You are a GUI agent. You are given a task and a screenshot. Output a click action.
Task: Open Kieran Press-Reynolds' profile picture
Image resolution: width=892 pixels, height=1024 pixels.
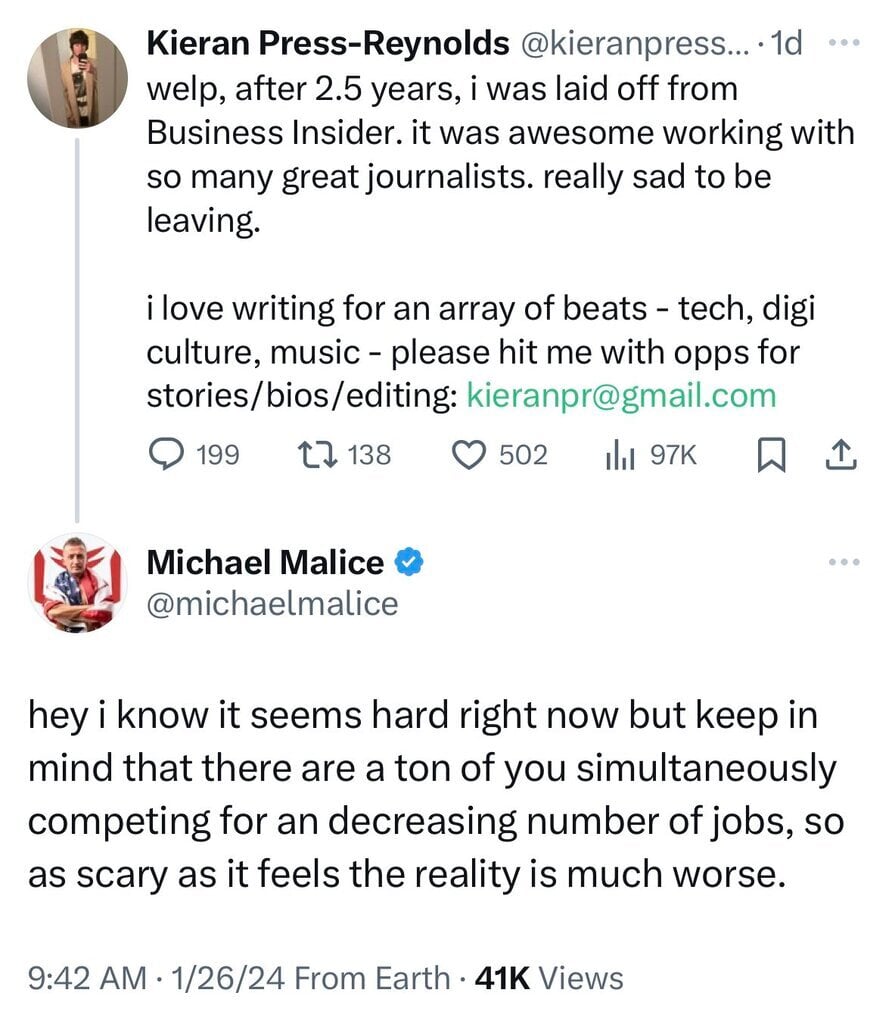click(78, 75)
